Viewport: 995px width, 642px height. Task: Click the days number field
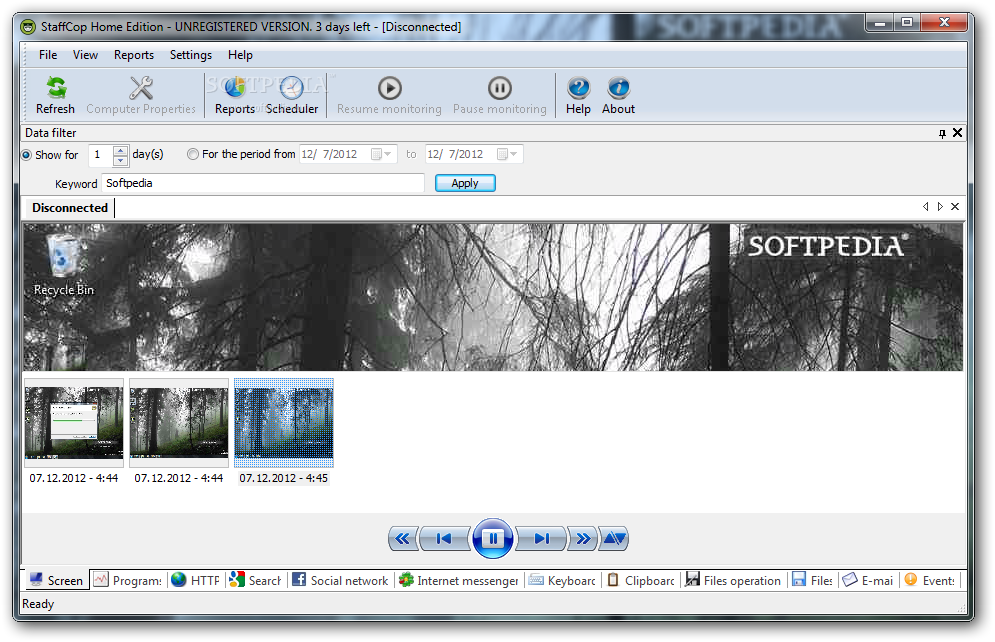(102, 155)
